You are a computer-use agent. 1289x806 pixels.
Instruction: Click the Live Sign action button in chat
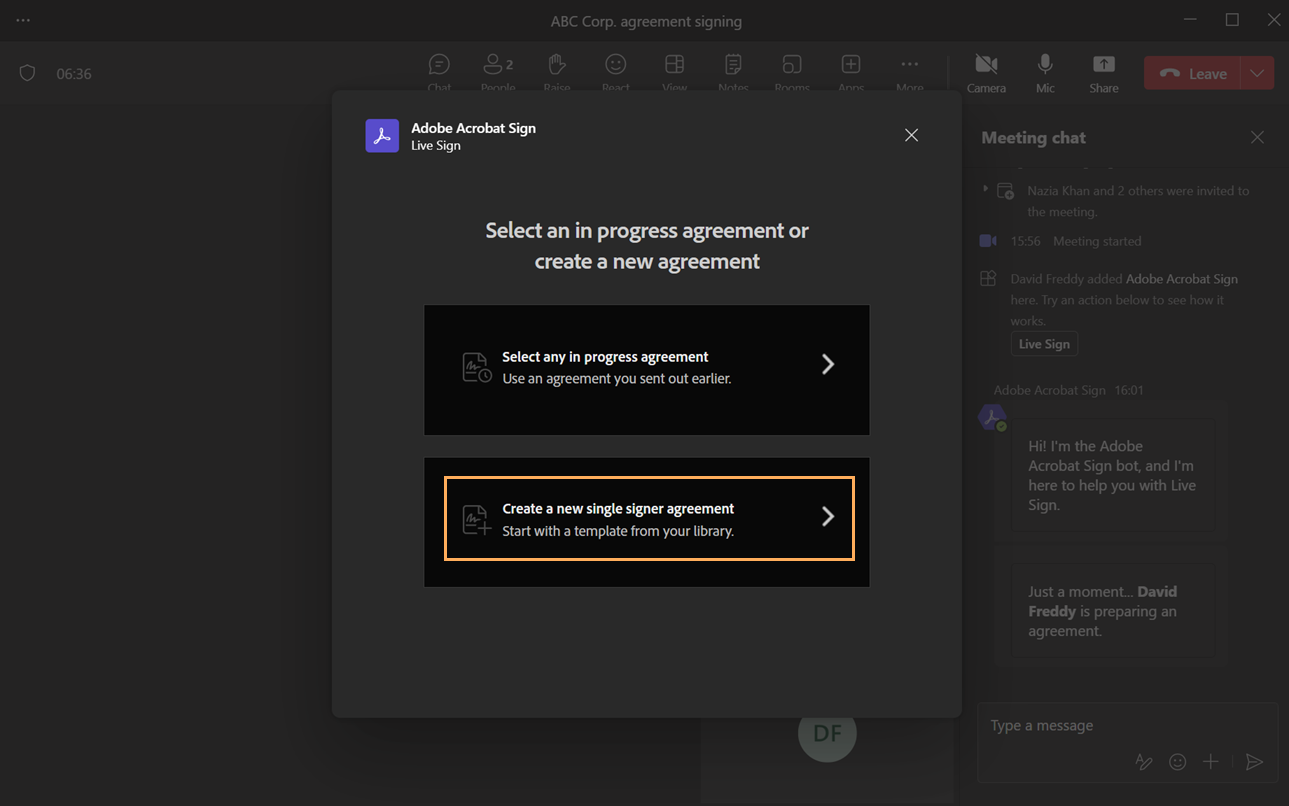[1044, 343]
